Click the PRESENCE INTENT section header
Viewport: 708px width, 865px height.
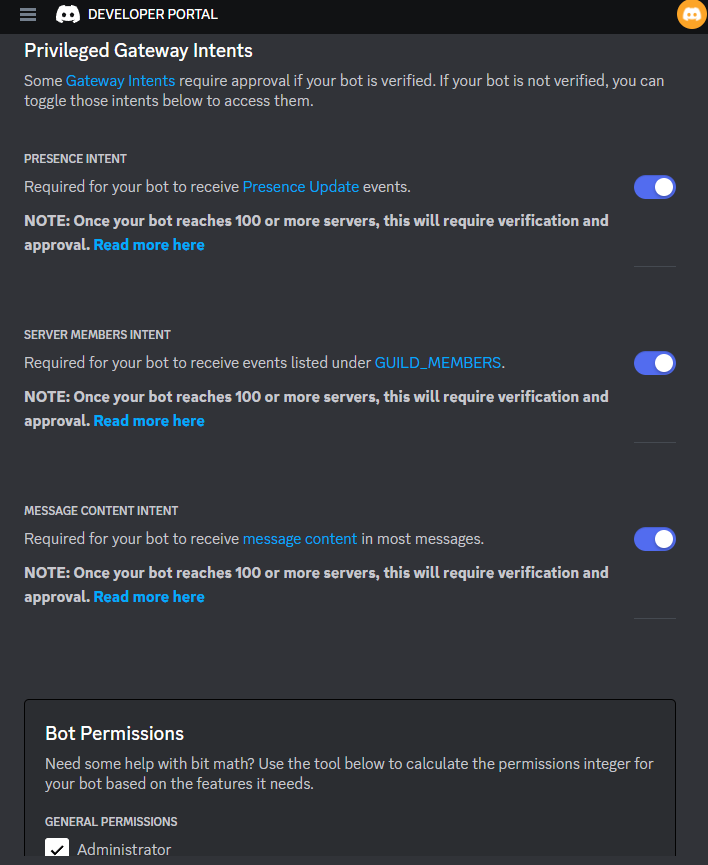tap(75, 158)
